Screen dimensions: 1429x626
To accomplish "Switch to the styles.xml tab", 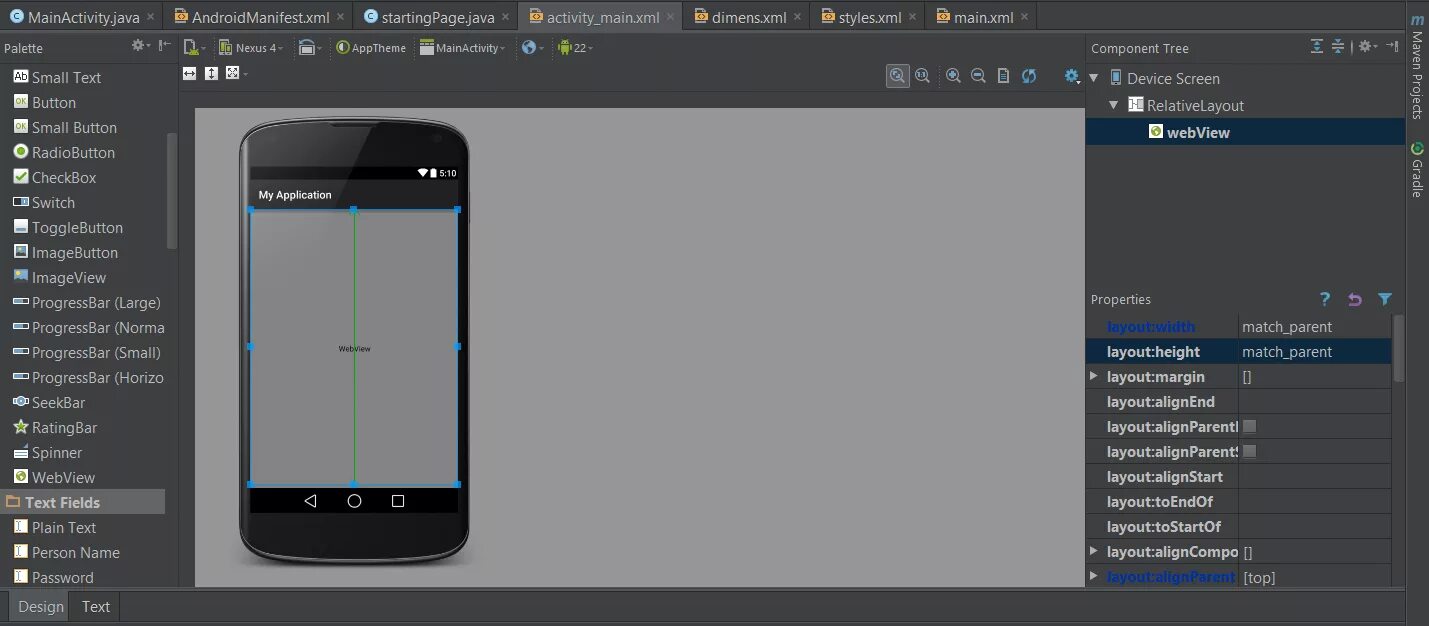I will (869, 17).
